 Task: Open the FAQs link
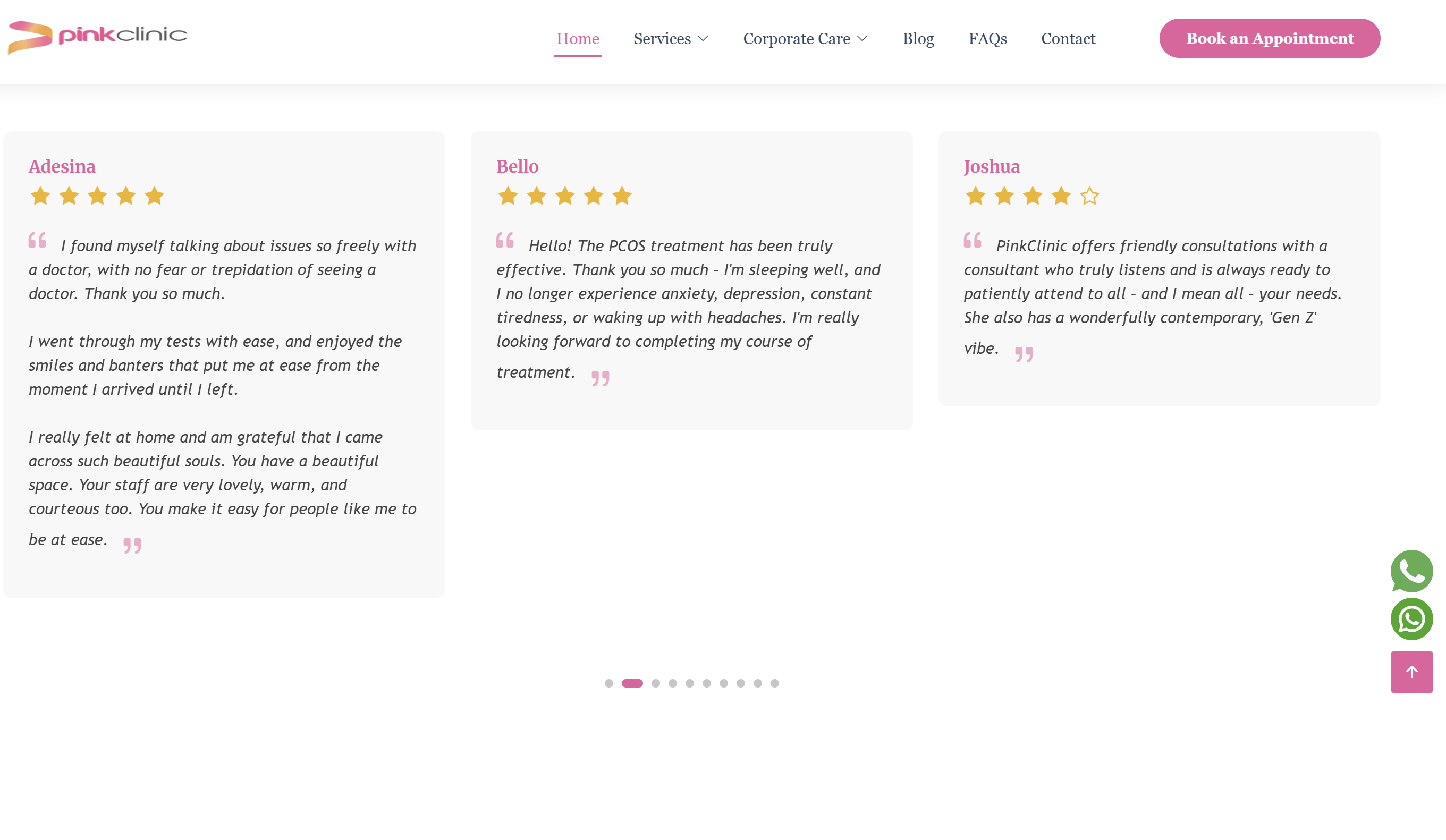[x=987, y=38]
